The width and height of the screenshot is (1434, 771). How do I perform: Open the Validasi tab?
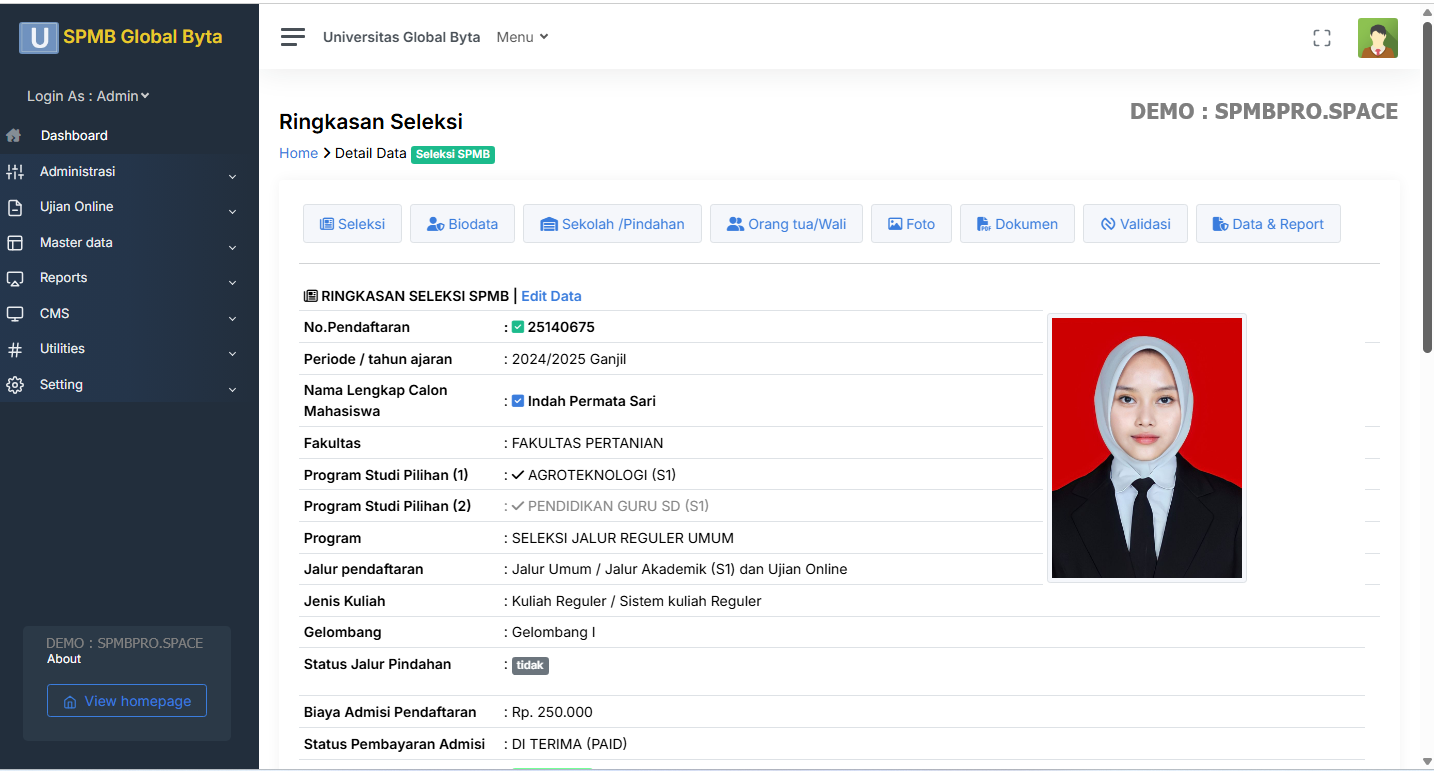coord(1135,224)
